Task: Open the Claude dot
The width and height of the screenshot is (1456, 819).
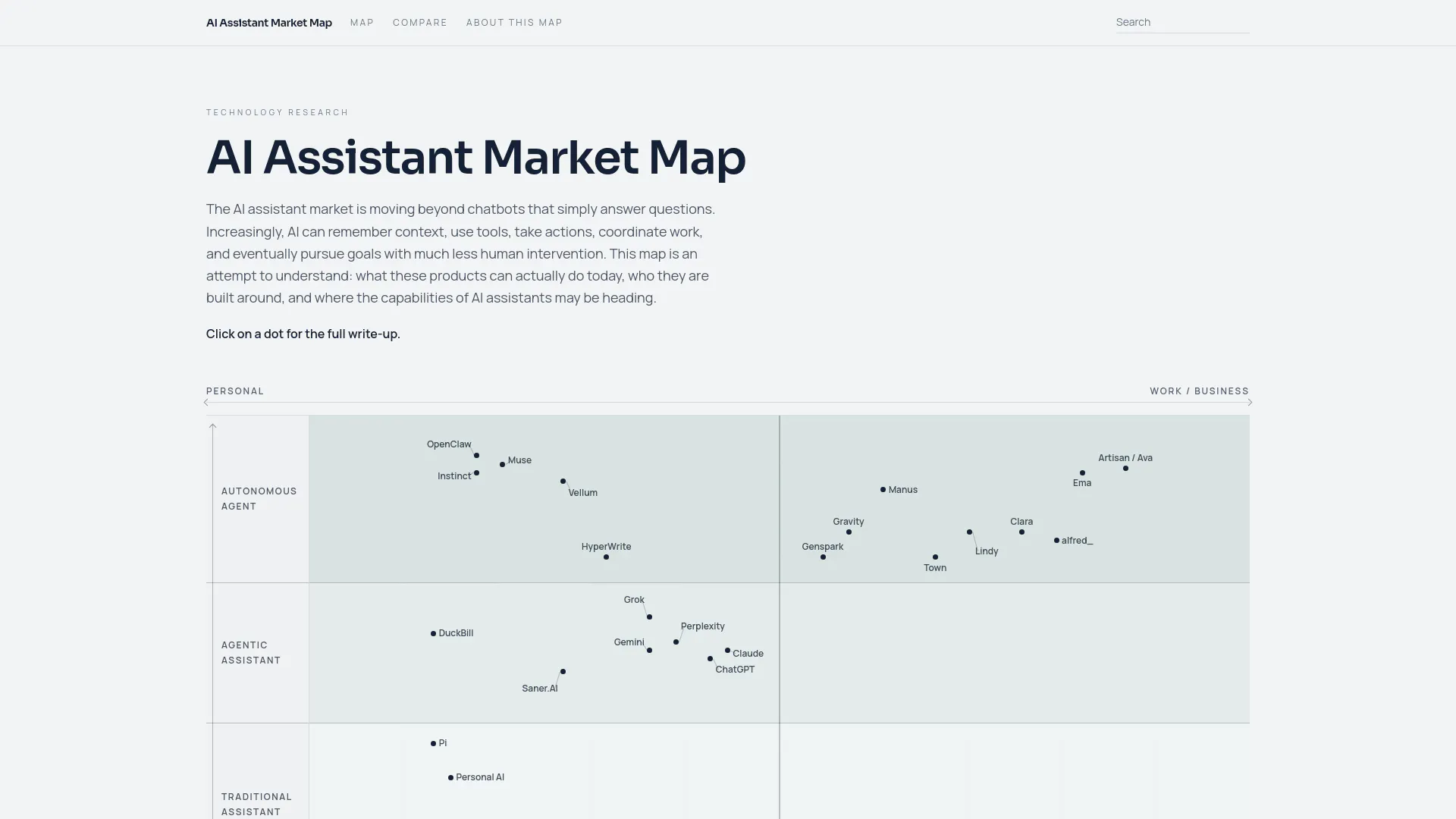Action: coord(727,651)
